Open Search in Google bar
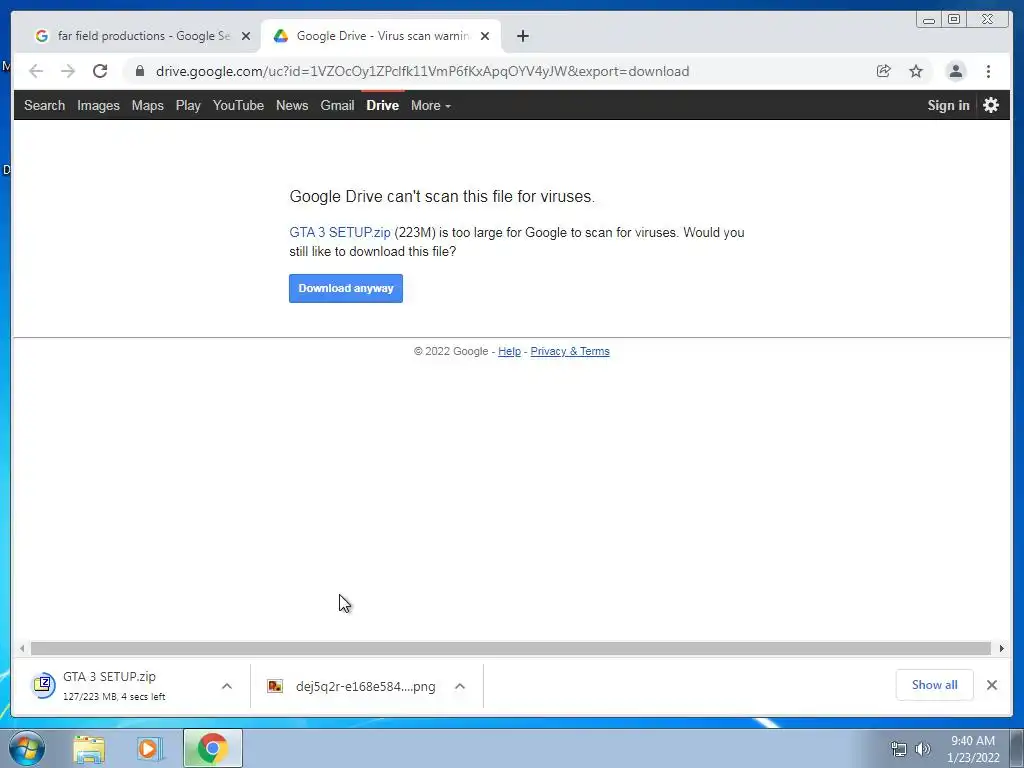This screenshot has width=1024, height=768. click(44, 105)
